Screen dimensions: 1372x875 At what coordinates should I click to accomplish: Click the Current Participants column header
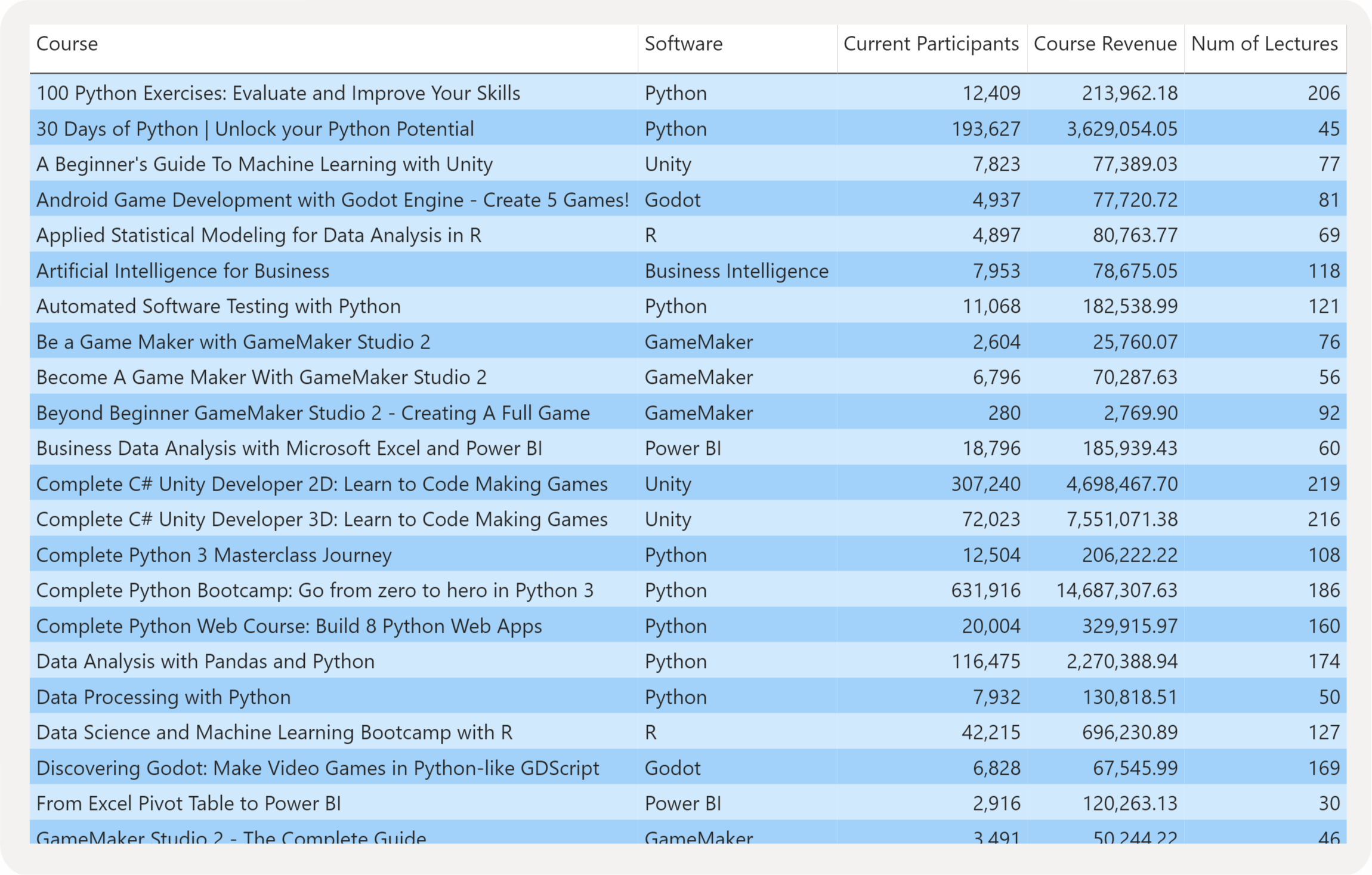point(931,44)
